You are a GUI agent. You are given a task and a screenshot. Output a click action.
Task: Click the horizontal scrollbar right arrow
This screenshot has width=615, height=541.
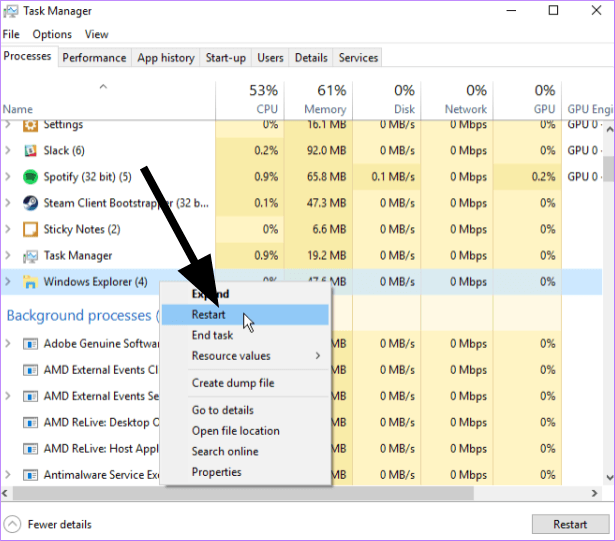595,493
